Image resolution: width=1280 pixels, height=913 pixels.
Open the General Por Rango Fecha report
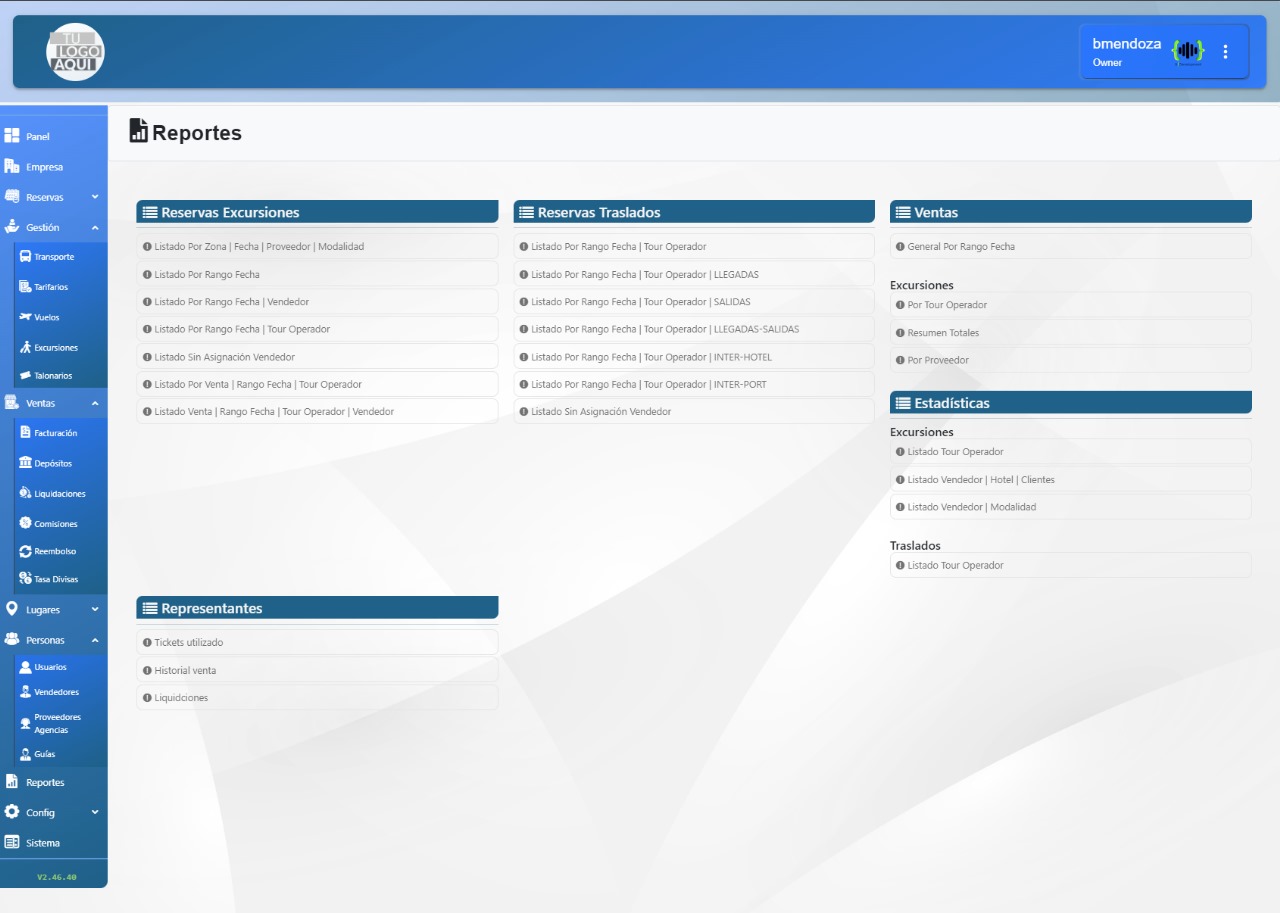pyautogui.click(x=960, y=247)
